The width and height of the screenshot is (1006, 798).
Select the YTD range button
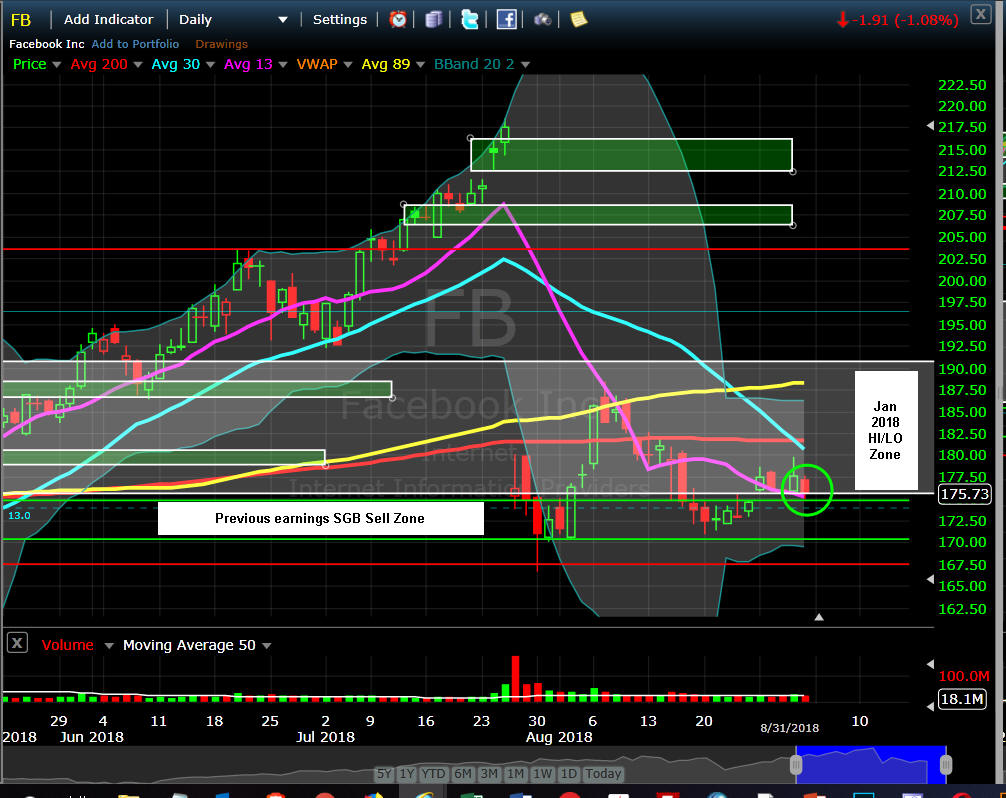(x=433, y=774)
